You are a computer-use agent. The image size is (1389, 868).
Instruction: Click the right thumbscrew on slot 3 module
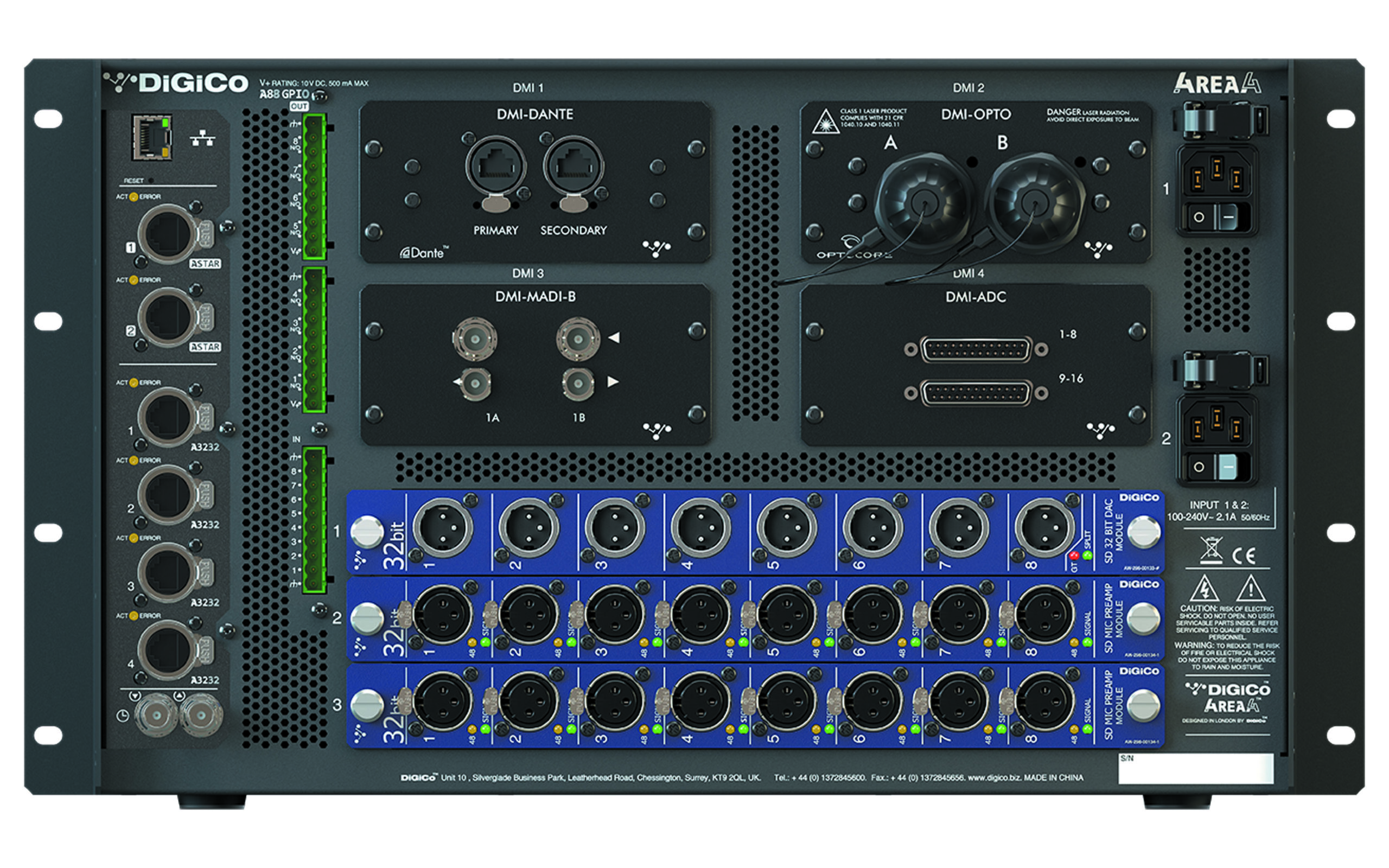[x=1143, y=705]
